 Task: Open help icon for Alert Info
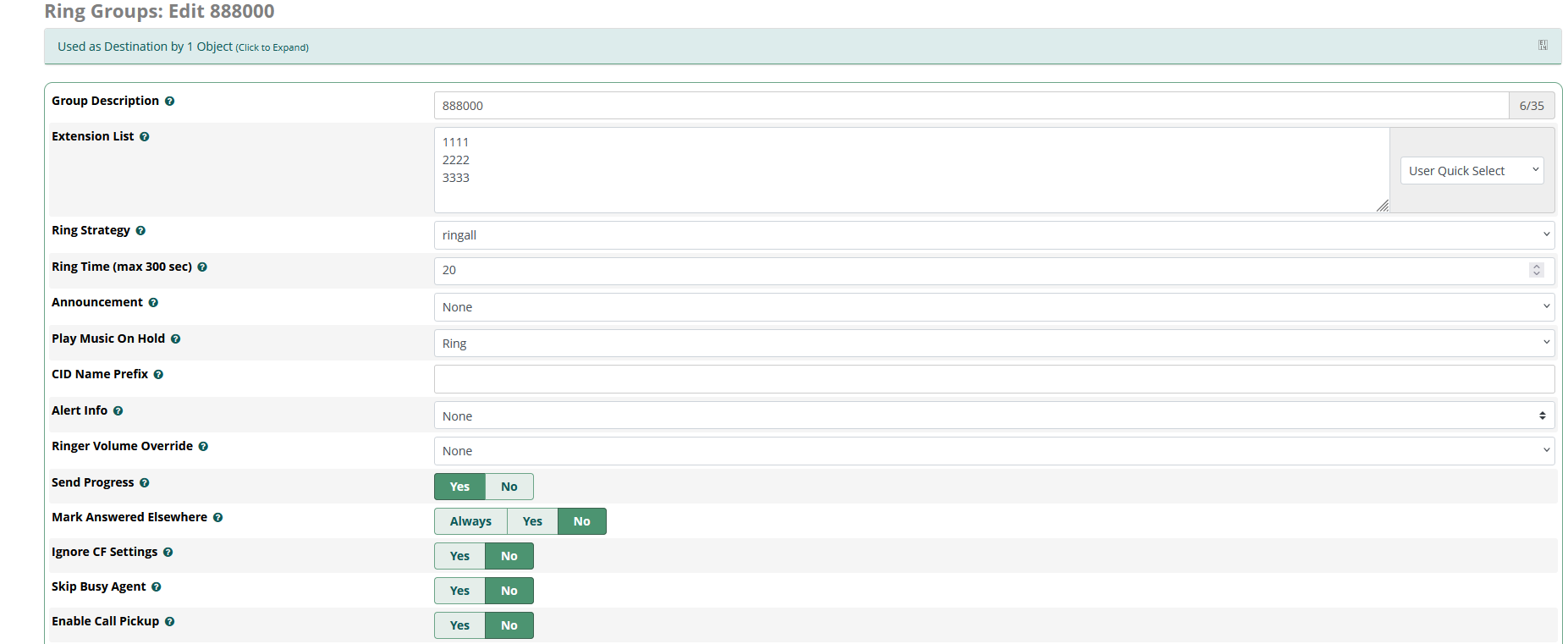pyautogui.click(x=118, y=411)
